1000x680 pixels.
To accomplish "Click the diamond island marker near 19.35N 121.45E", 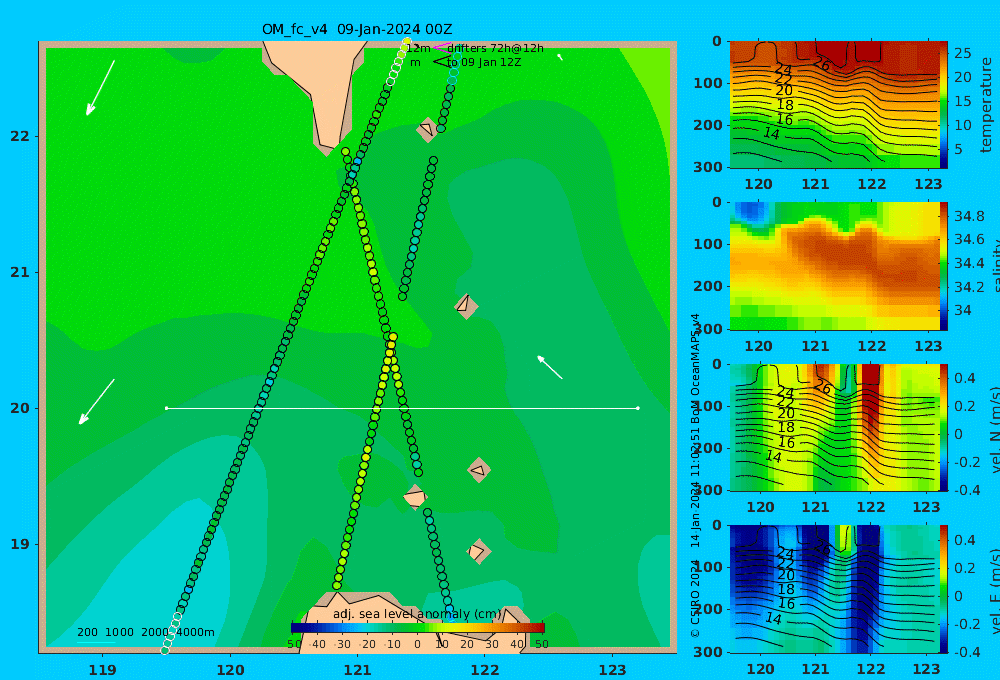I will coord(415,497).
